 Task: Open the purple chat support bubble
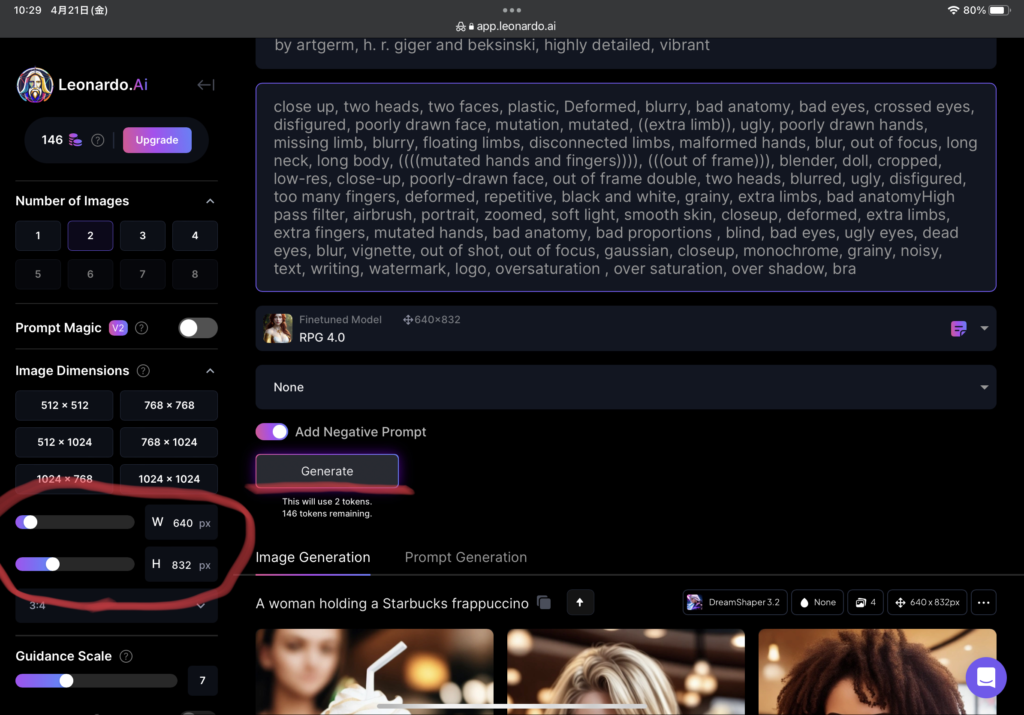point(985,677)
